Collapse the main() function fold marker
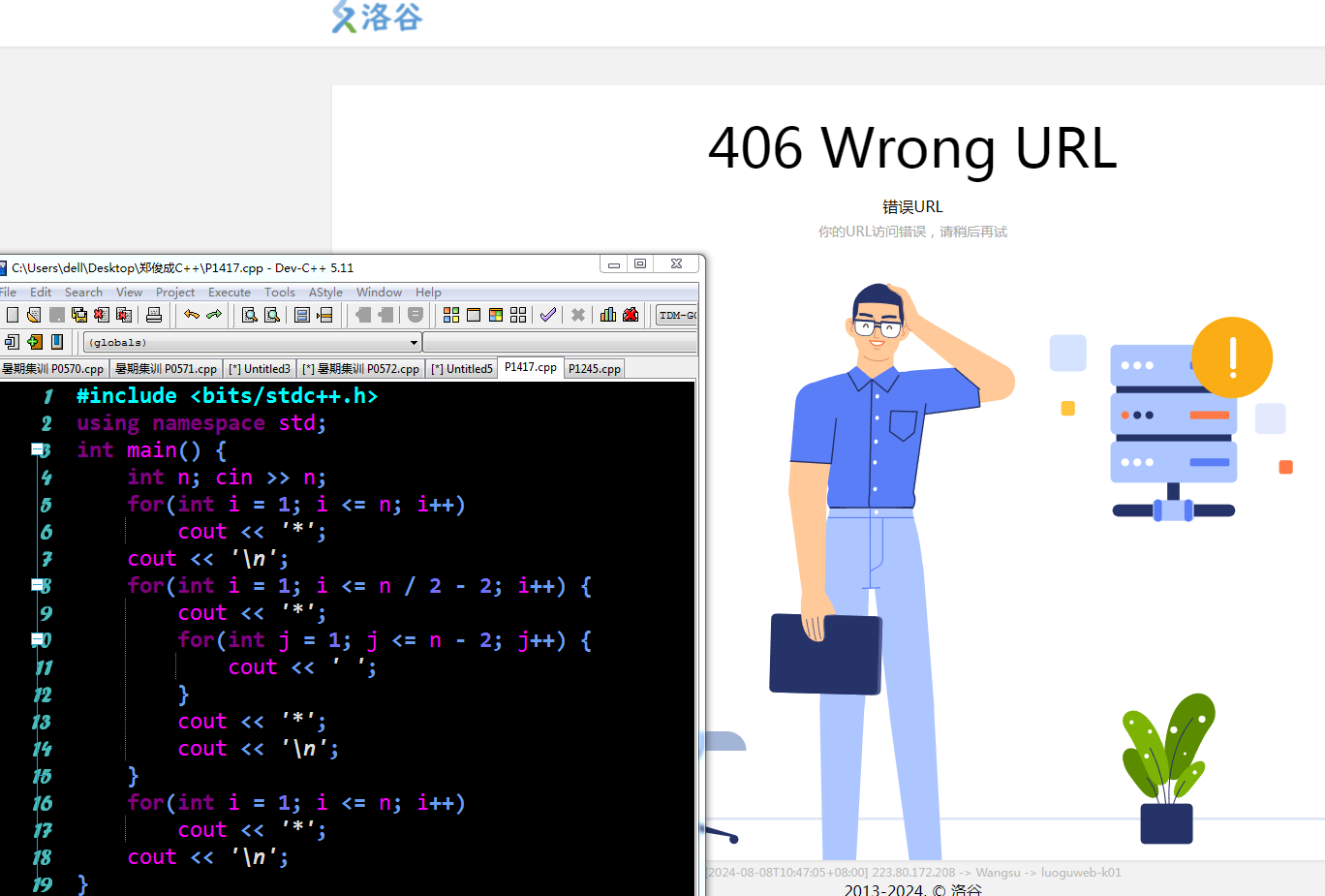Screen dimensions: 1325x896 coord(37,449)
